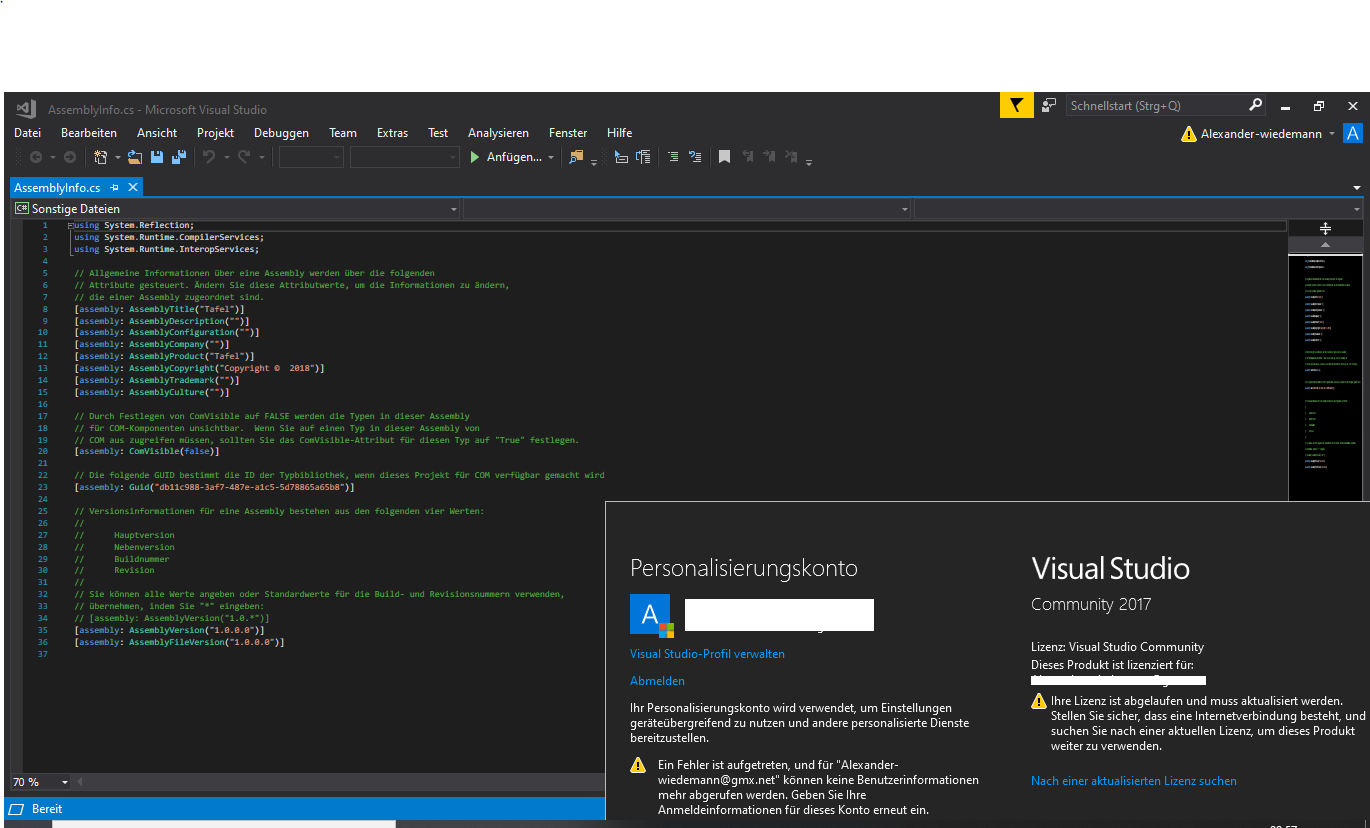The width and height of the screenshot is (1370, 828).
Task: Click the send feedback person icon
Action: pyautogui.click(x=1048, y=105)
